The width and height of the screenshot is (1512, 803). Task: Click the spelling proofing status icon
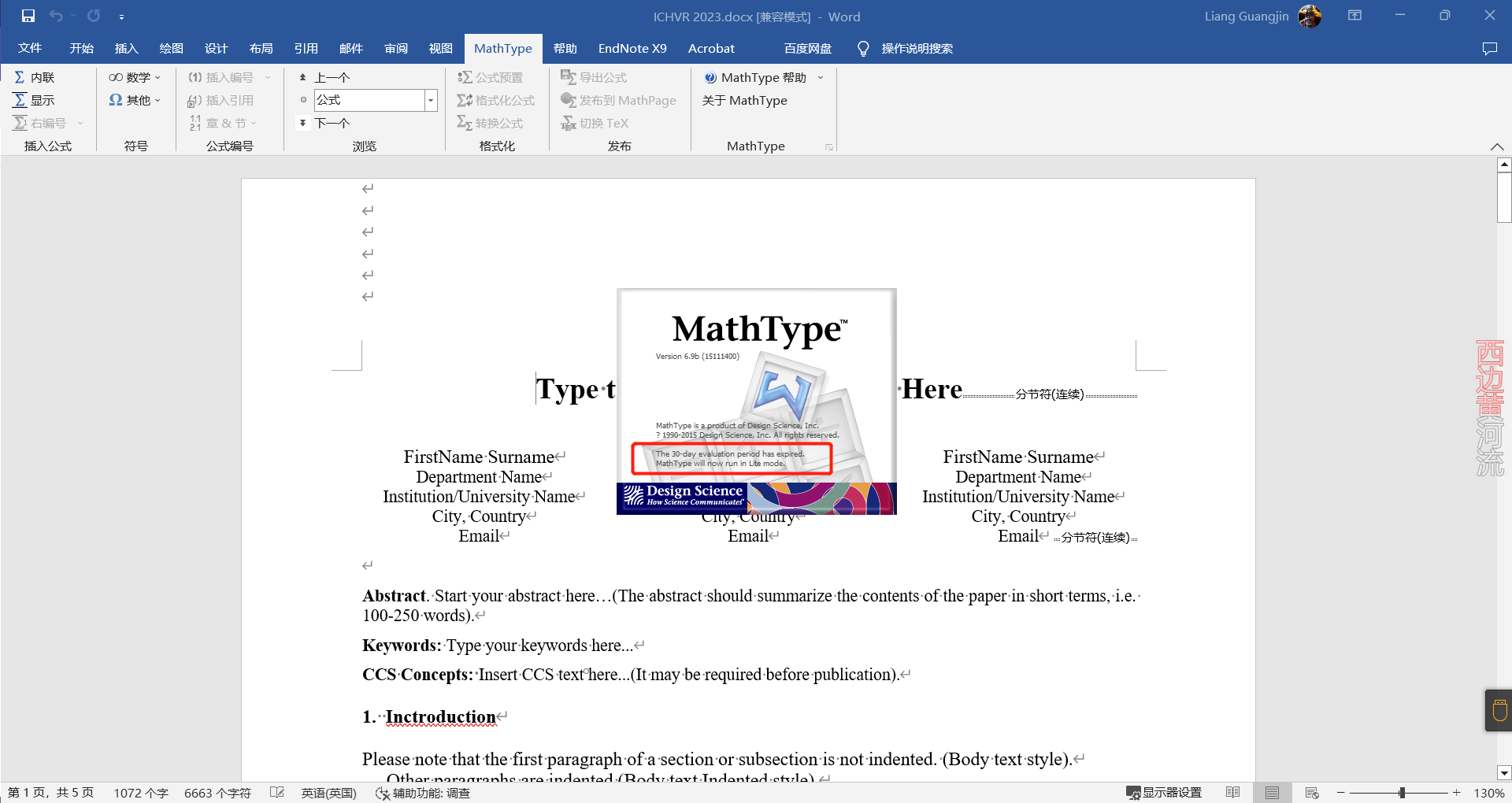[276, 793]
